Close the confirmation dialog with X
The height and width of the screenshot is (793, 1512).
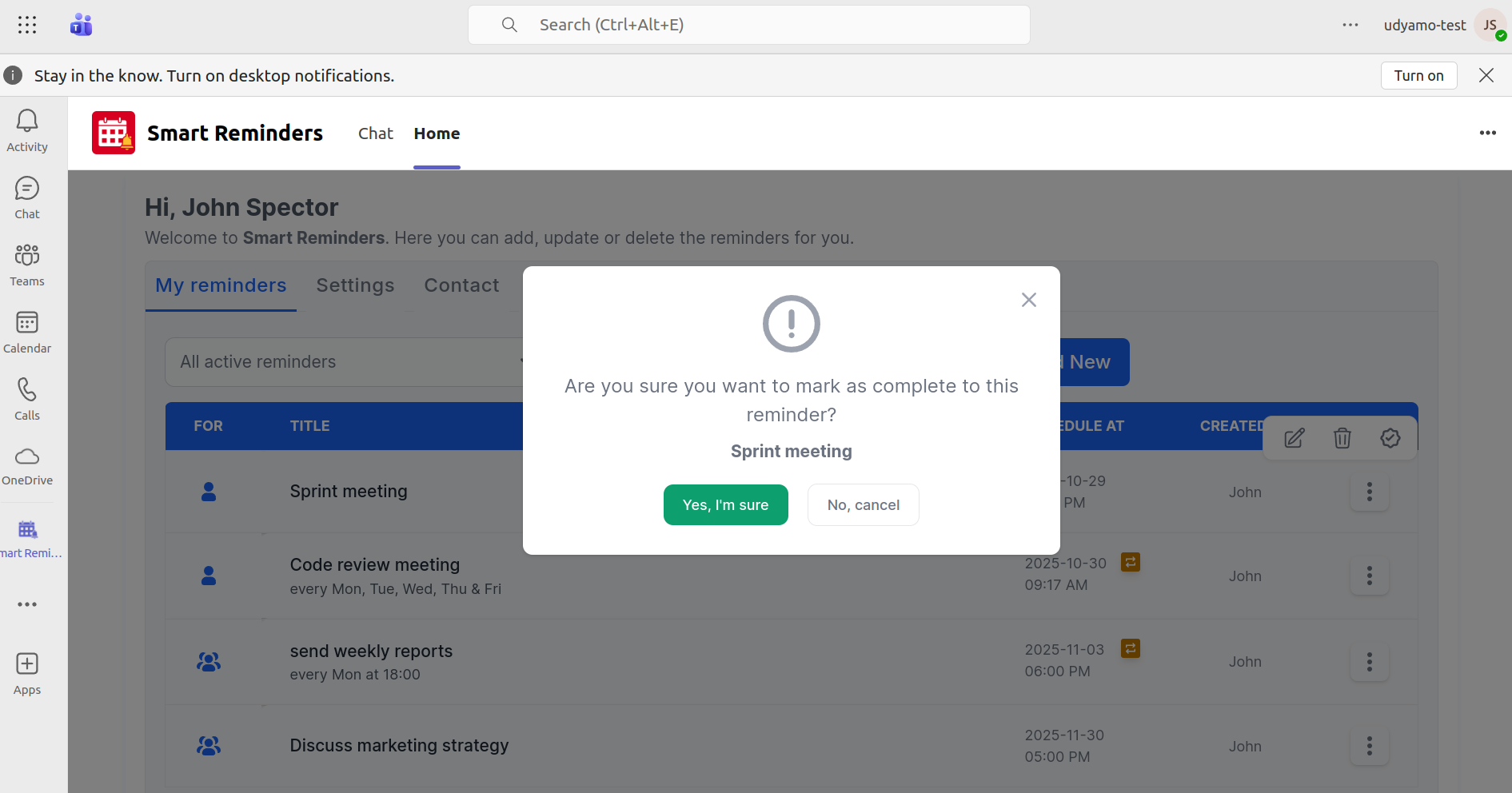point(1028,300)
